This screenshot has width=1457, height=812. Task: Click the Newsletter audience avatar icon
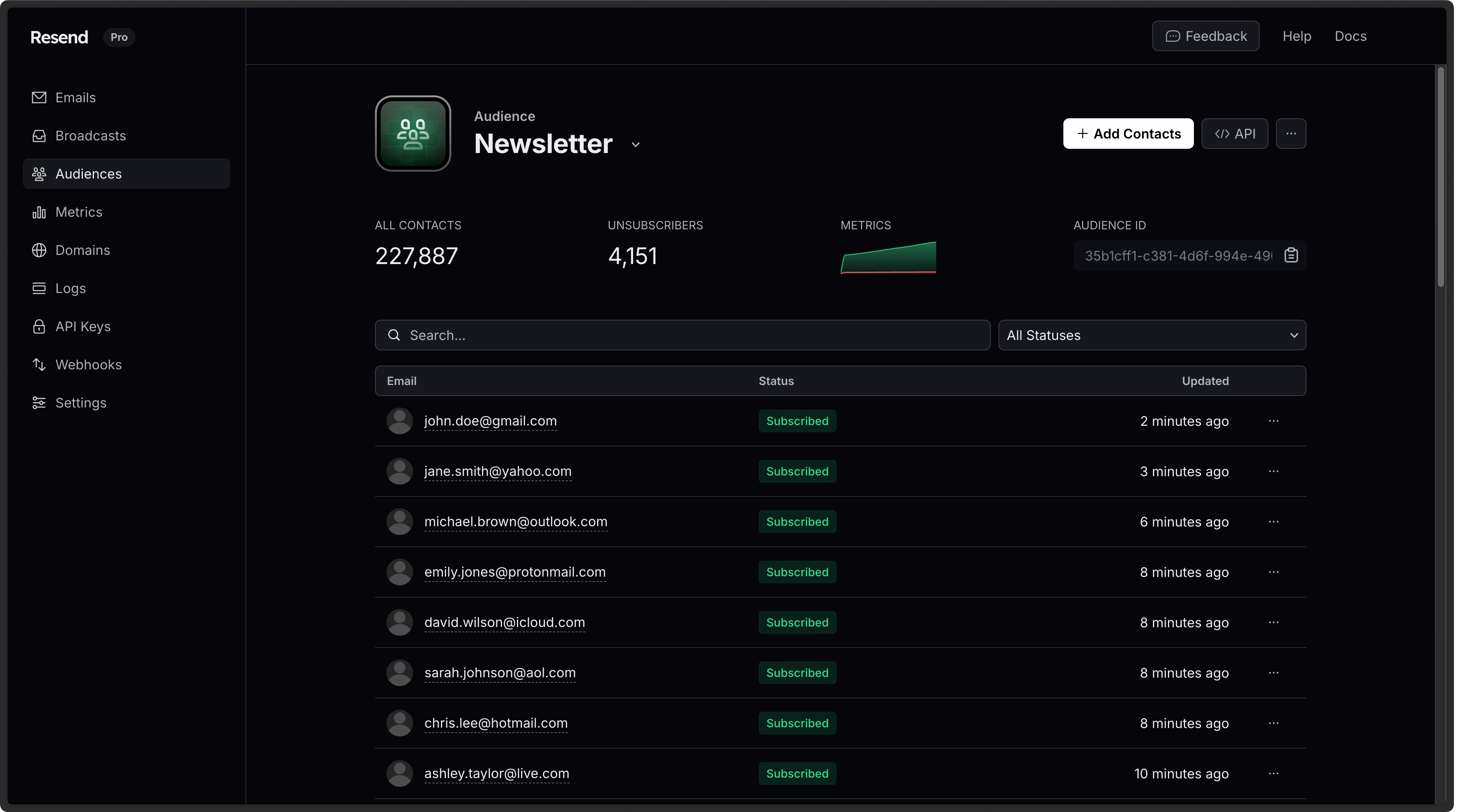click(413, 134)
